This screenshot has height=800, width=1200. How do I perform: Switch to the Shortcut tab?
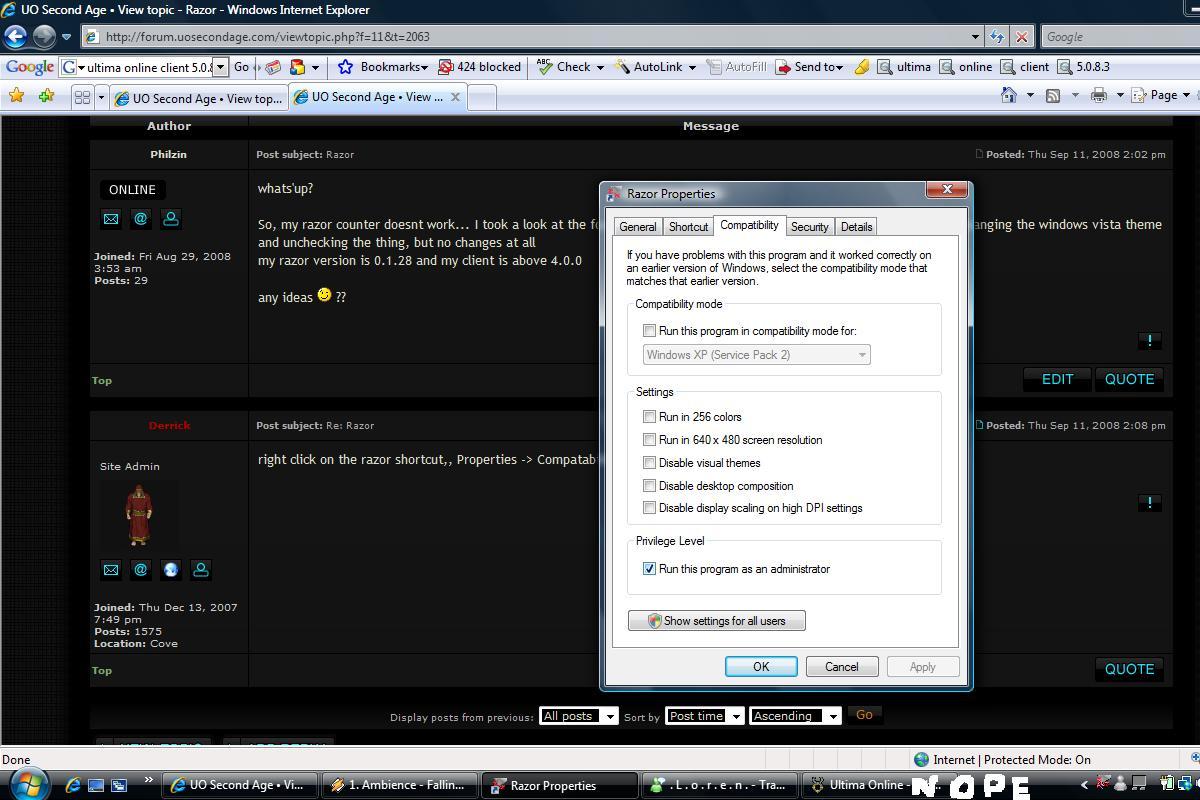pyautogui.click(x=688, y=227)
